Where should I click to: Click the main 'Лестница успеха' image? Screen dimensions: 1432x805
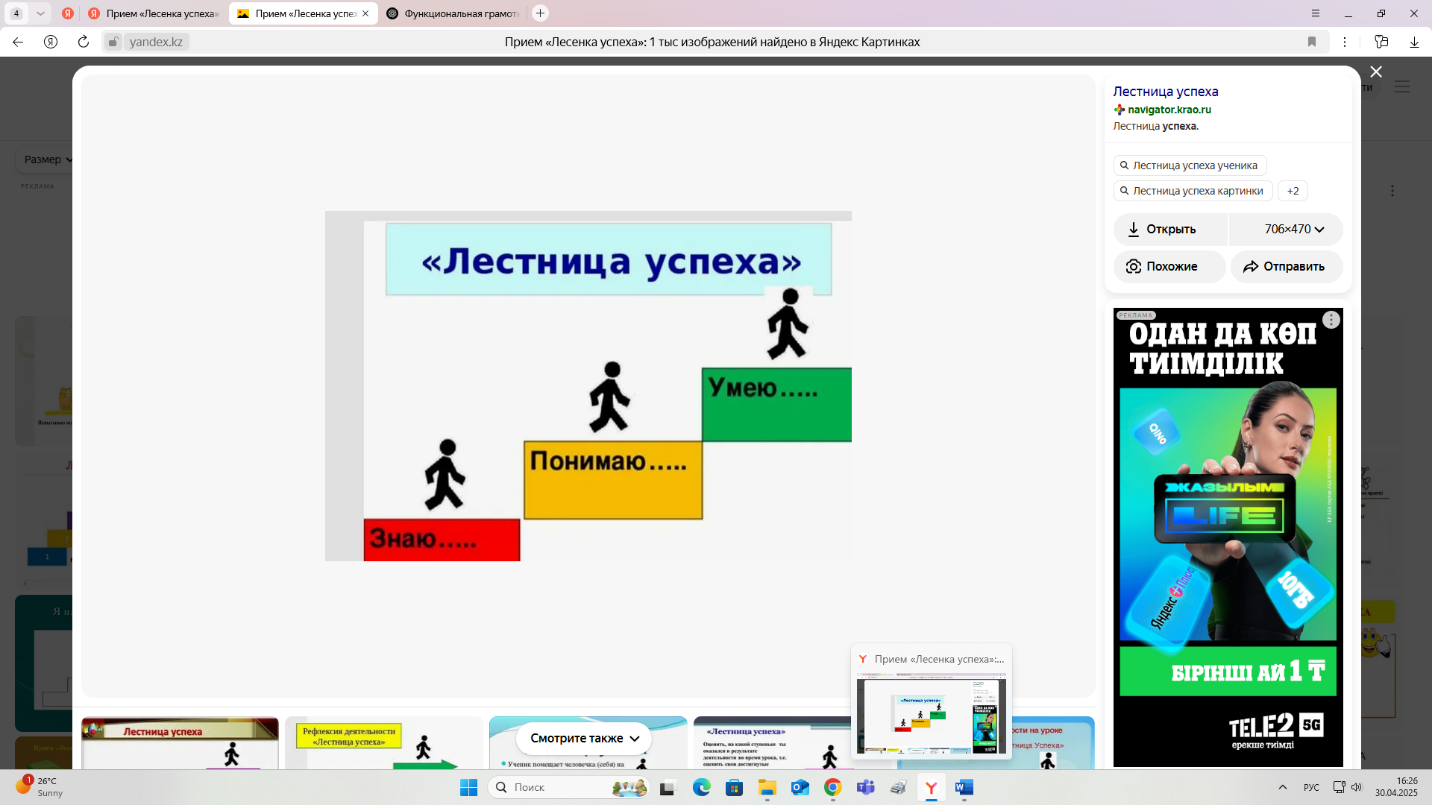point(588,386)
